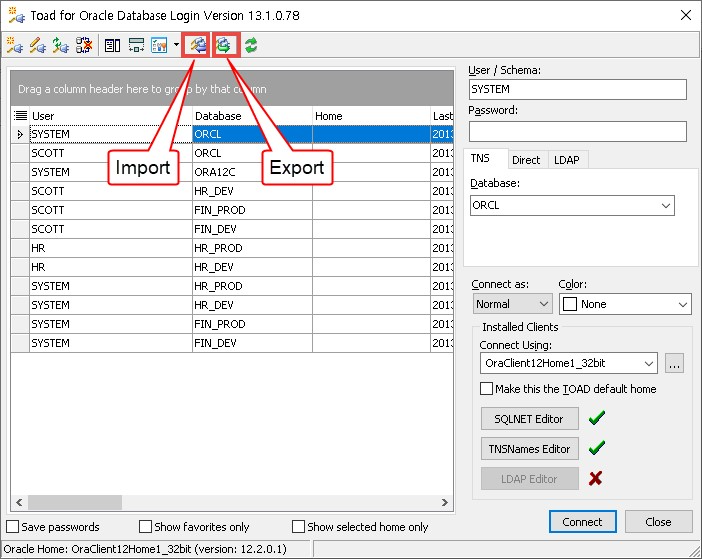702x559 pixels.
Task: Click the browse ellipsis button for client home
Action: [674, 363]
